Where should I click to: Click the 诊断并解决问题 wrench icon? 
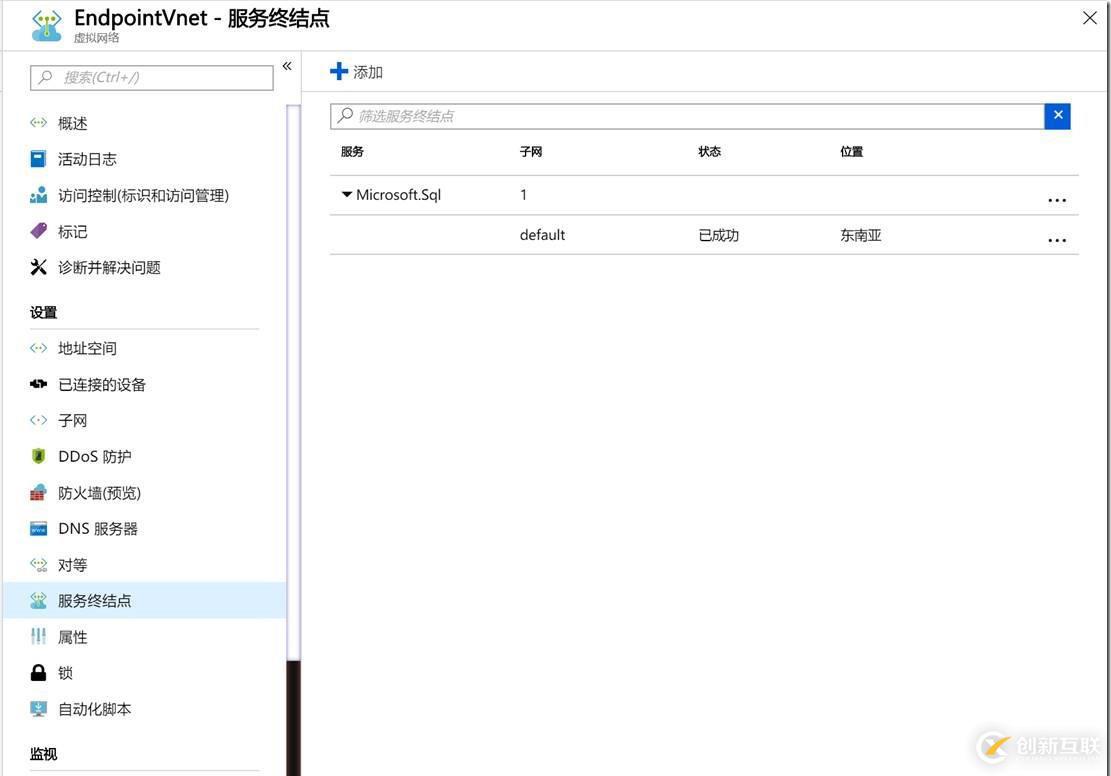click(38, 267)
